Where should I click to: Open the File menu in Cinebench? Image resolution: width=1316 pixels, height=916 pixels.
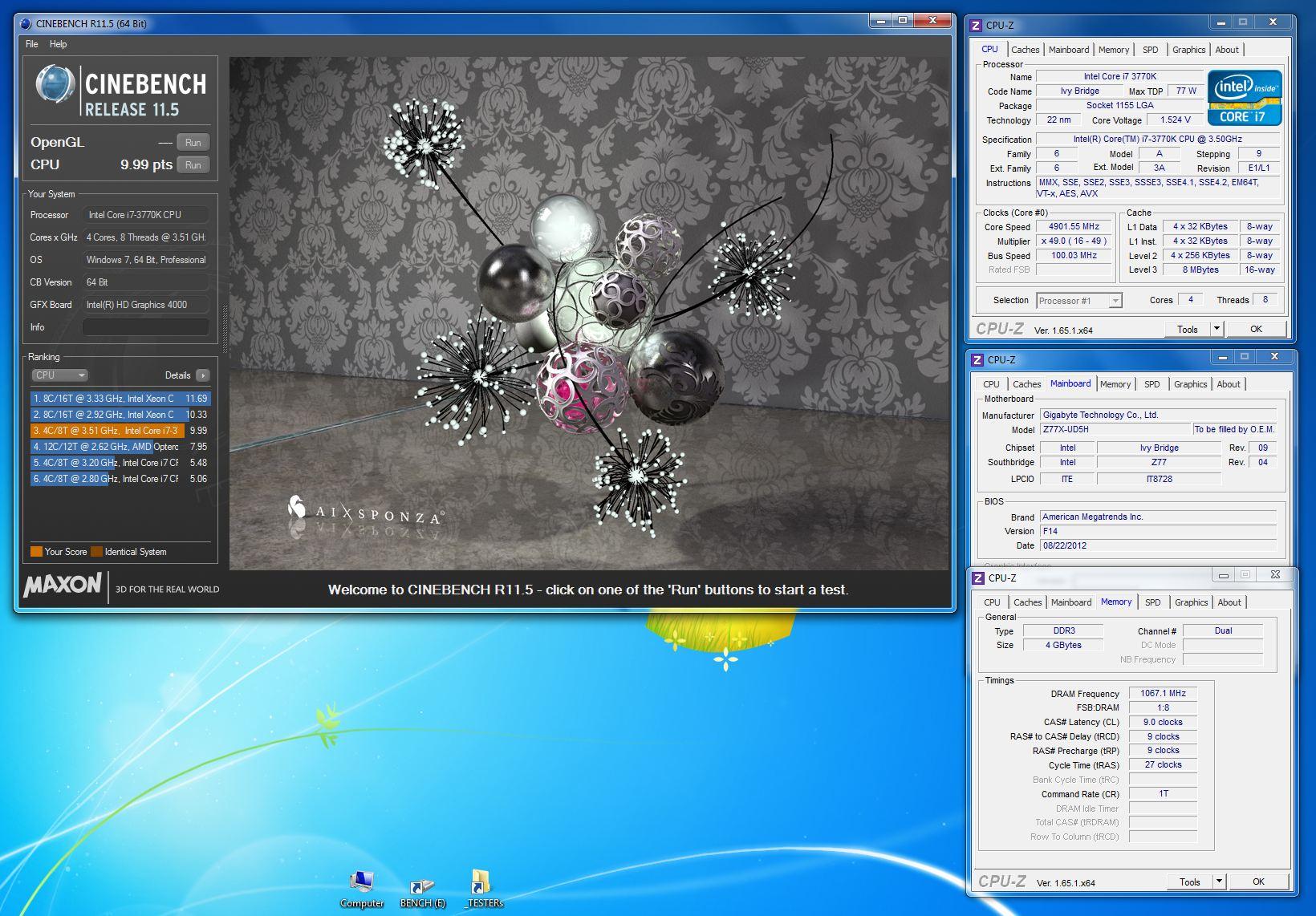click(x=32, y=44)
